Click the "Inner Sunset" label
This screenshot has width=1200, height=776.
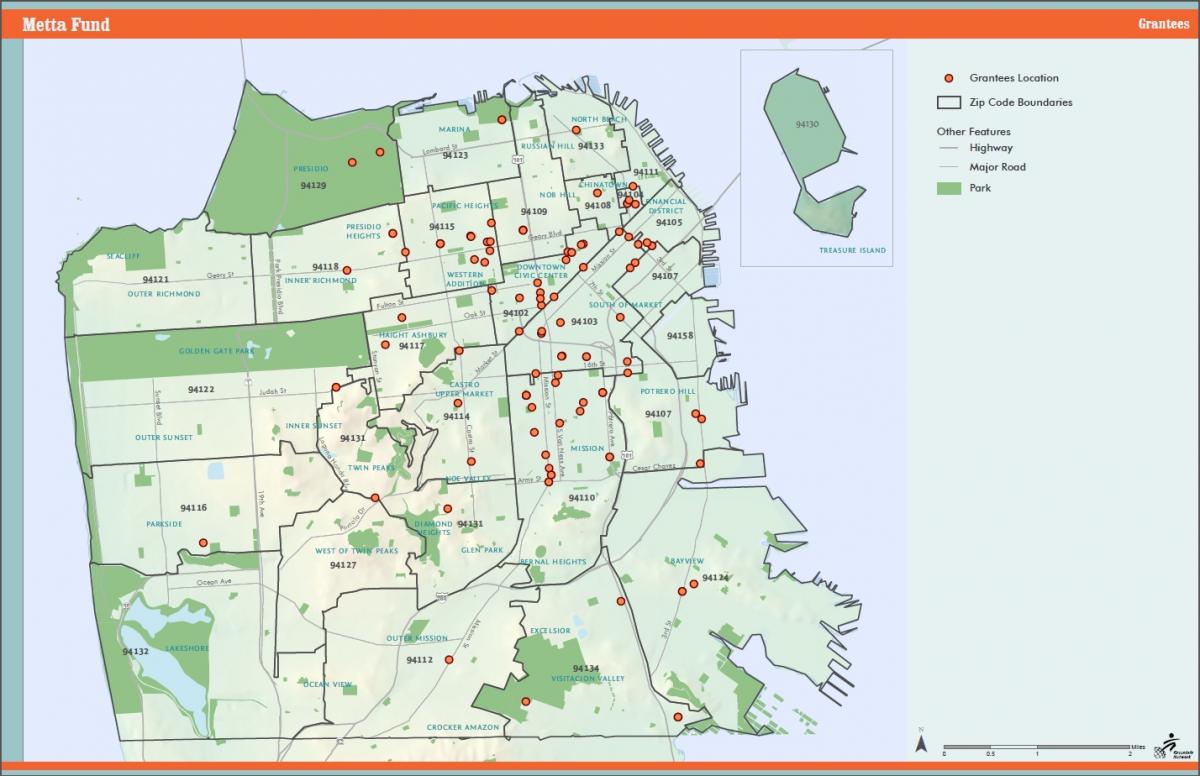pos(314,426)
